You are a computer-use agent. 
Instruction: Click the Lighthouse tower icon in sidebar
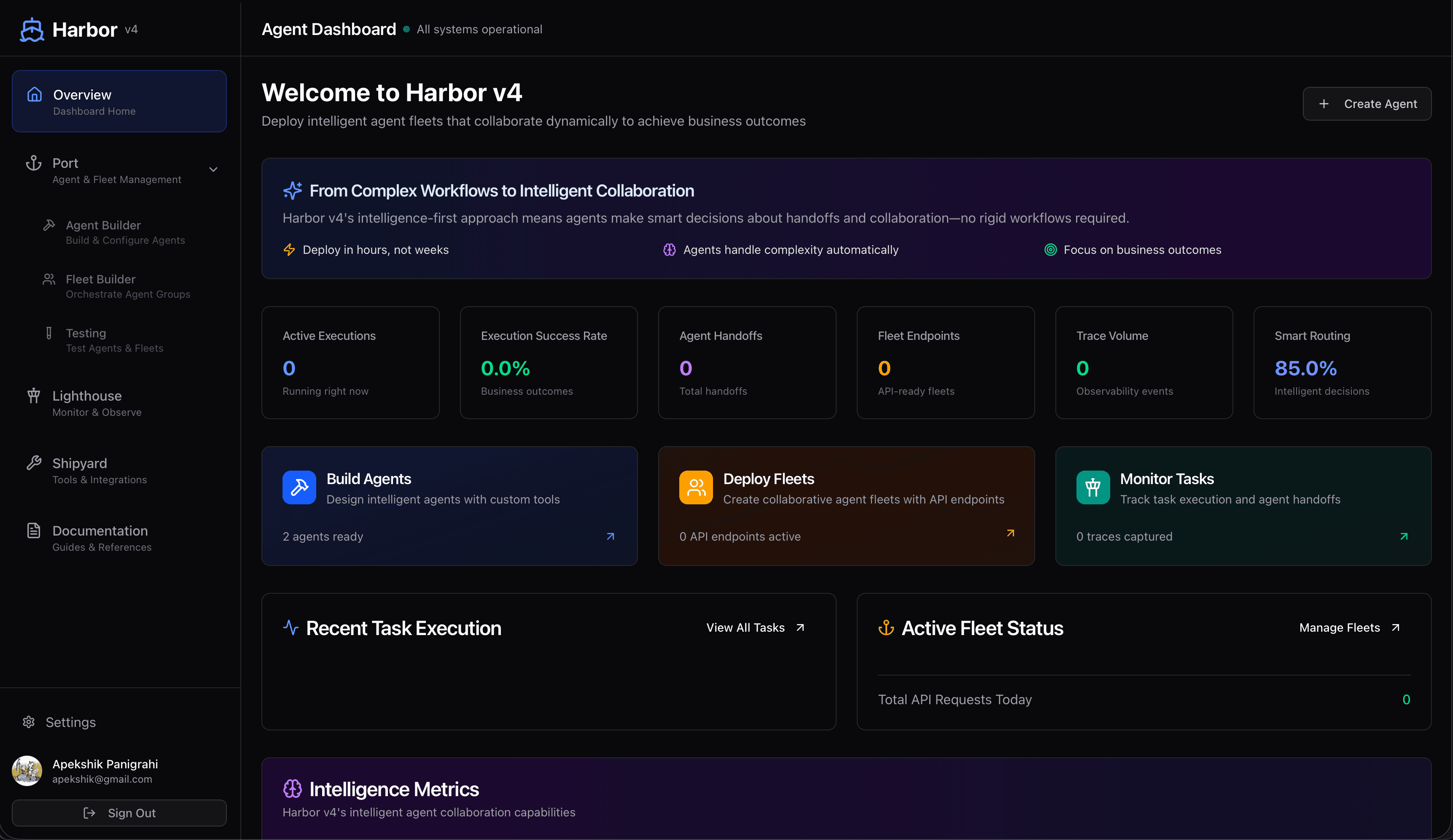click(x=33, y=396)
